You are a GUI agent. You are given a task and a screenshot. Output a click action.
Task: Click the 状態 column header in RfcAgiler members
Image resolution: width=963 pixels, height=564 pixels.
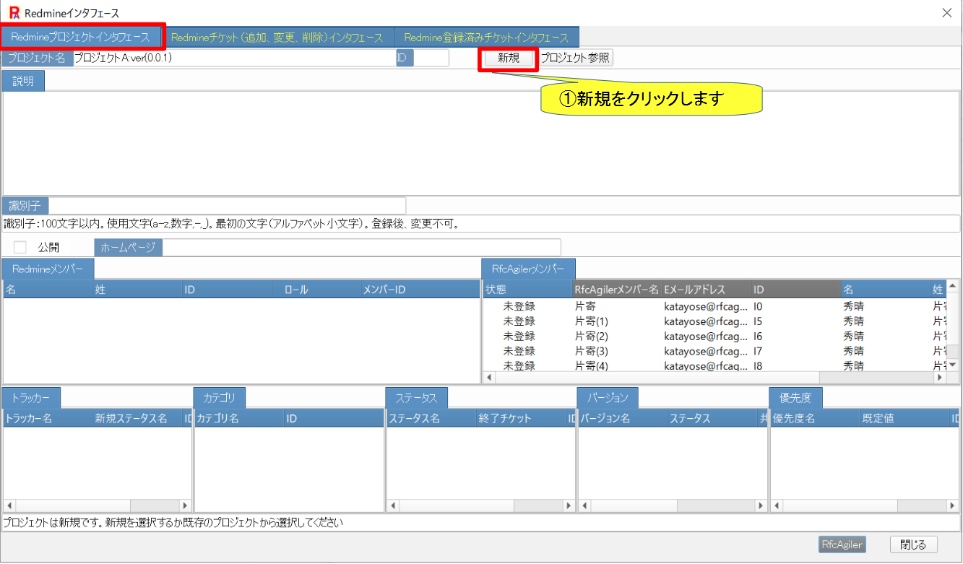[528, 289]
